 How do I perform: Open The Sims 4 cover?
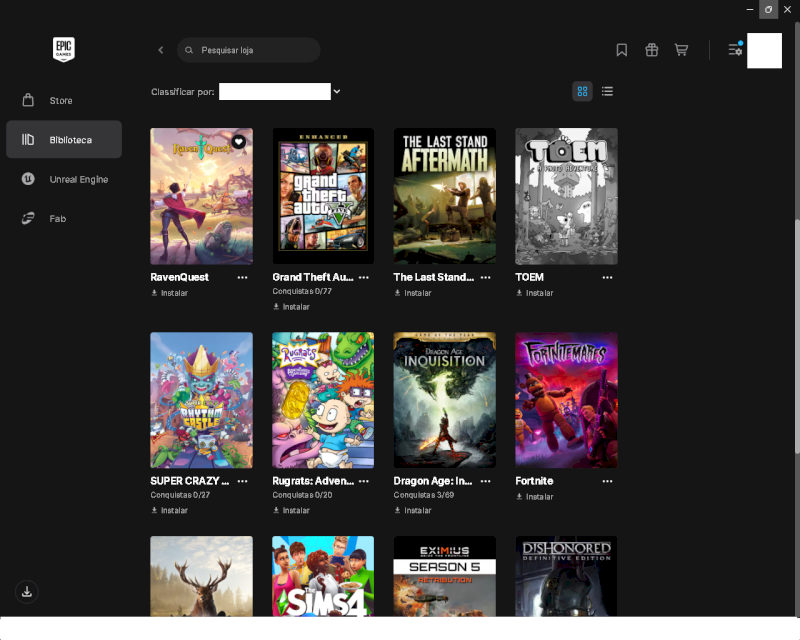pos(323,576)
